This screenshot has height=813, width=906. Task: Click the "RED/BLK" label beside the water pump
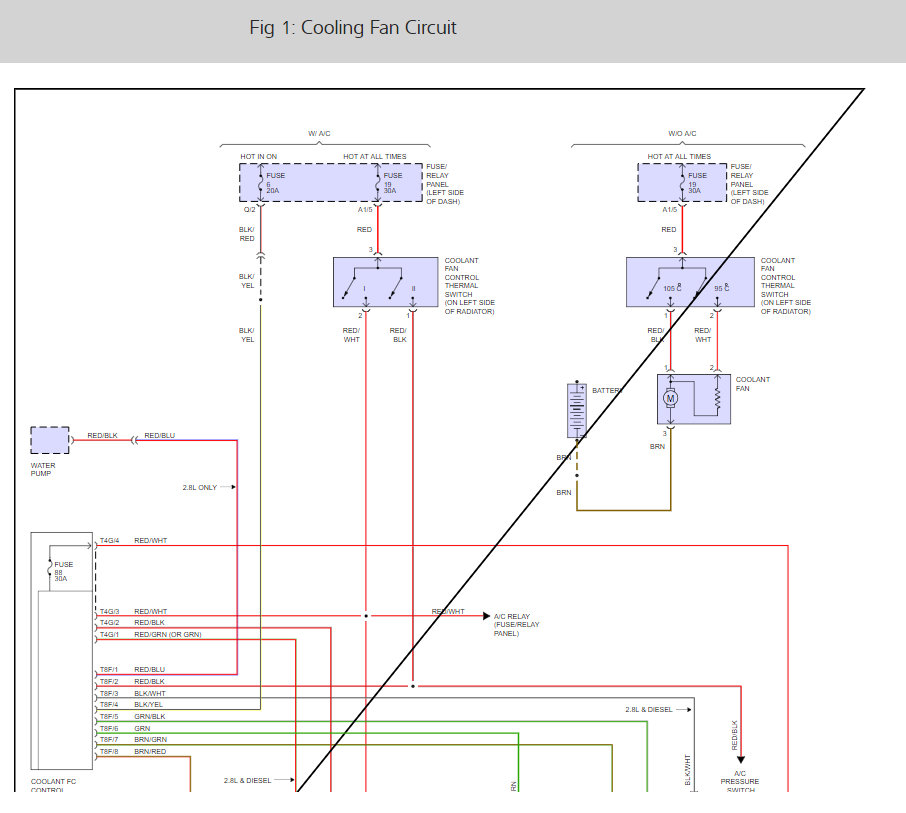click(x=102, y=436)
